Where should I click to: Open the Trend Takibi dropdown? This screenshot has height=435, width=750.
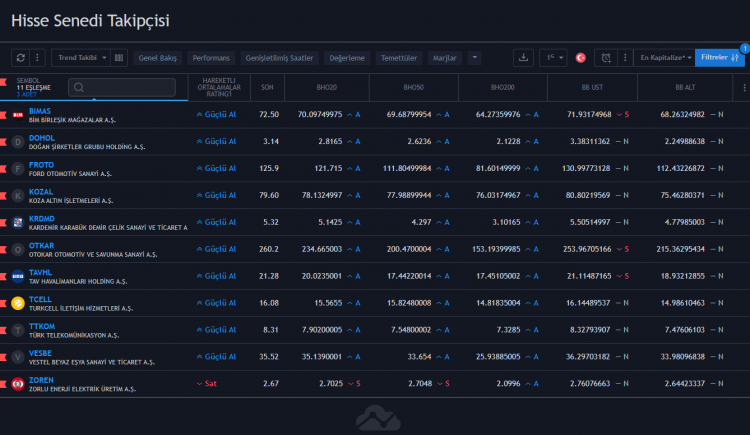[81, 58]
